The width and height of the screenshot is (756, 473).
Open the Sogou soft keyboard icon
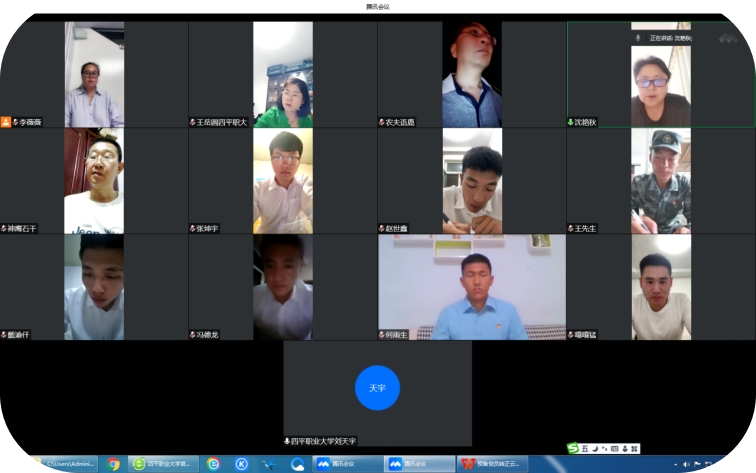click(x=615, y=449)
